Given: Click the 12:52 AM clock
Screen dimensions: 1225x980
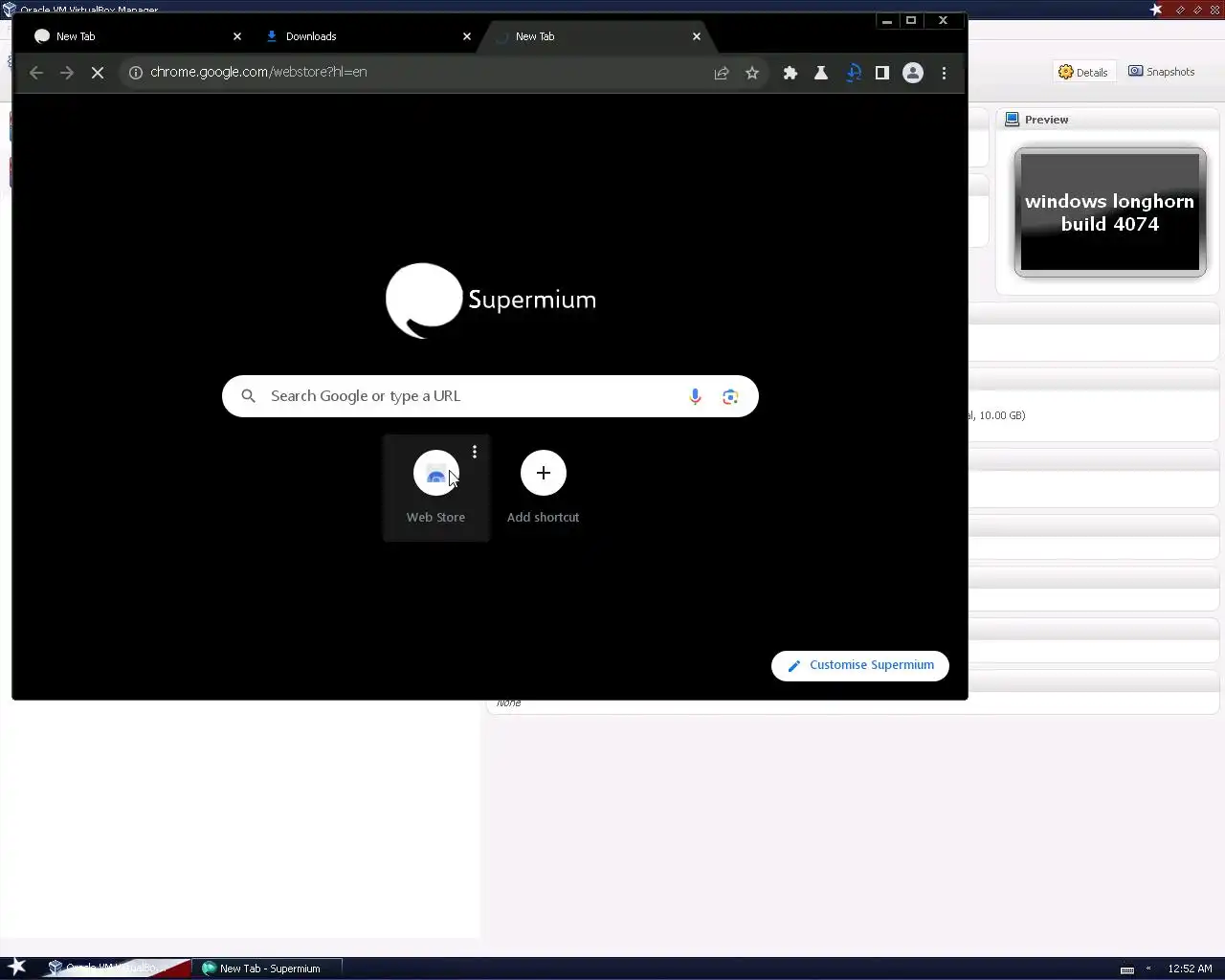Looking at the screenshot, I should pyautogui.click(x=1190, y=969).
